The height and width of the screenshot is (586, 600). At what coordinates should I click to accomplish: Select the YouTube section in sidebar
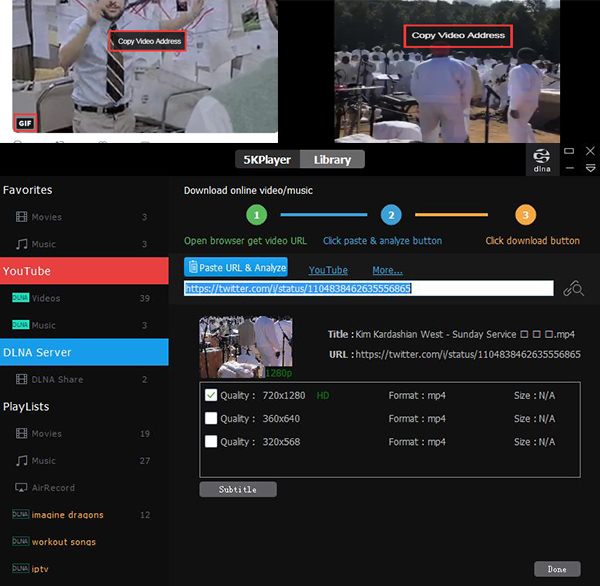[84, 271]
